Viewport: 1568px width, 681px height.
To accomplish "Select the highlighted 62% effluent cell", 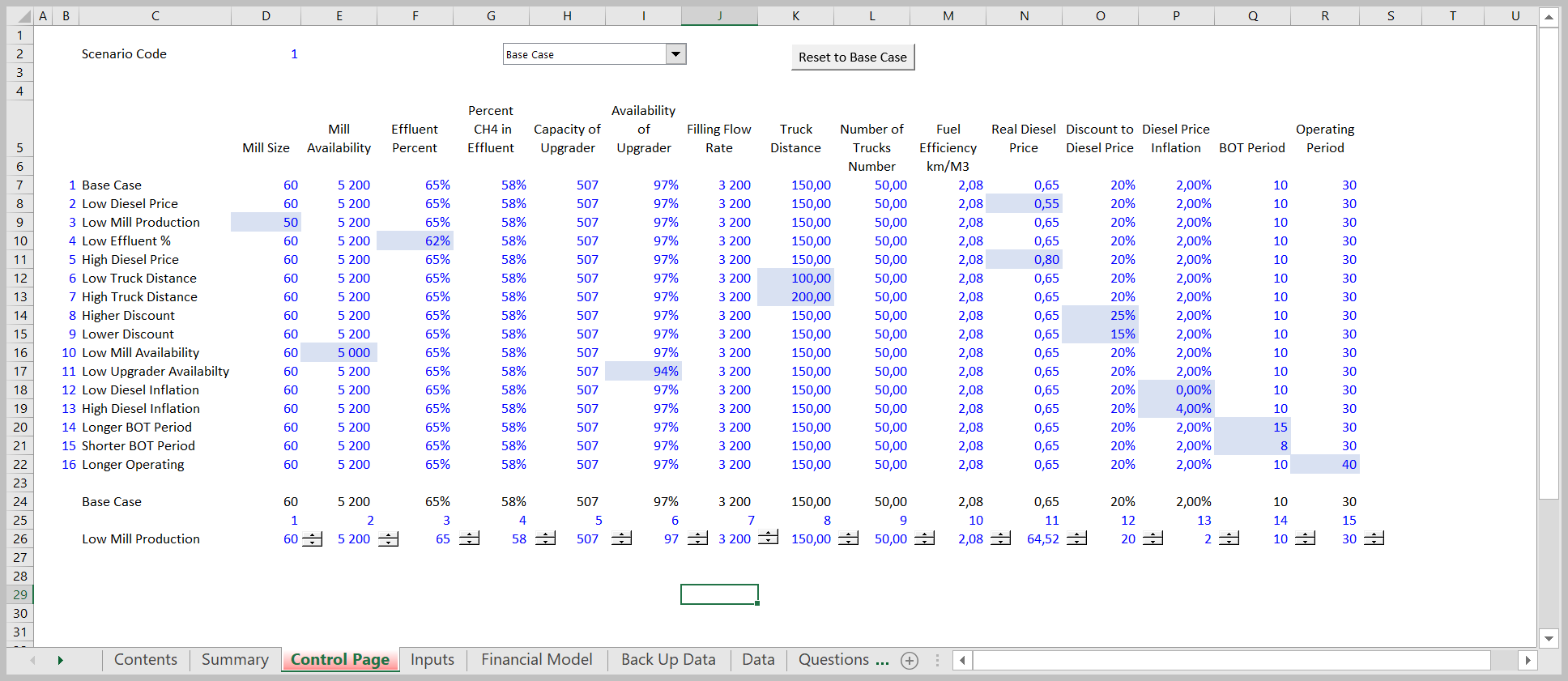I will tap(415, 240).
